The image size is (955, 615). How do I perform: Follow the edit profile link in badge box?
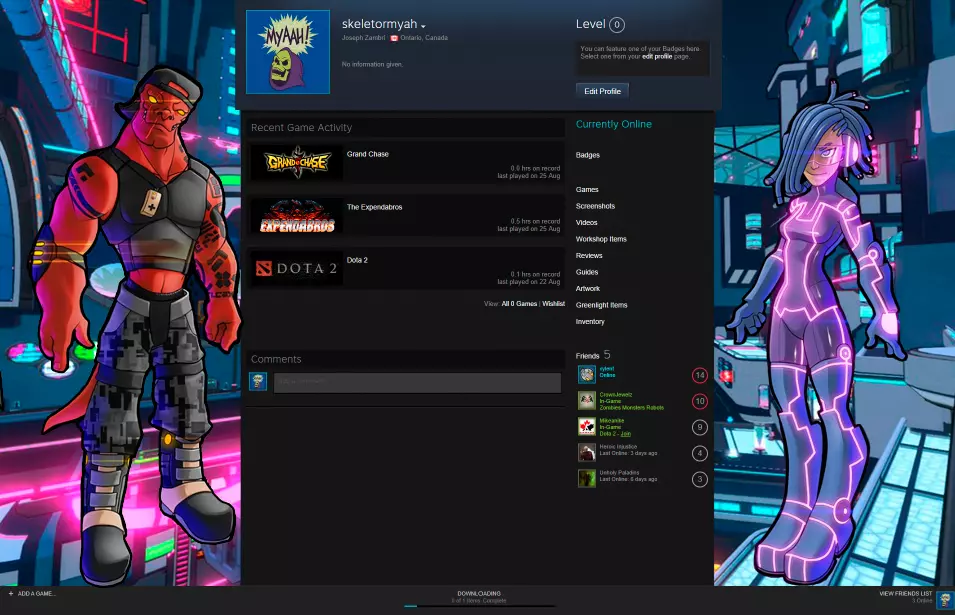pos(657,57)
